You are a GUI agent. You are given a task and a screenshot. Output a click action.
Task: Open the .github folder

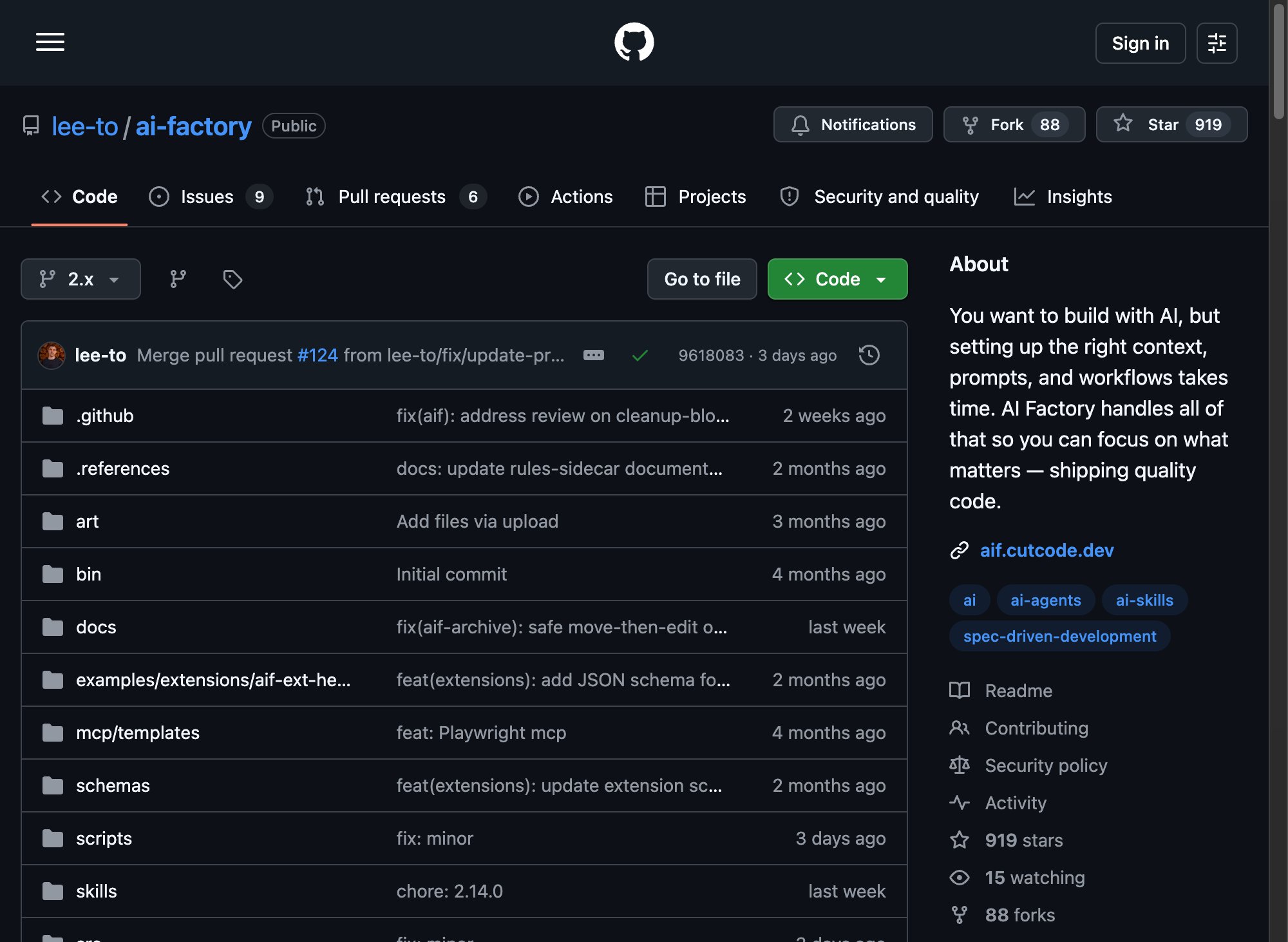coord(105,416)
